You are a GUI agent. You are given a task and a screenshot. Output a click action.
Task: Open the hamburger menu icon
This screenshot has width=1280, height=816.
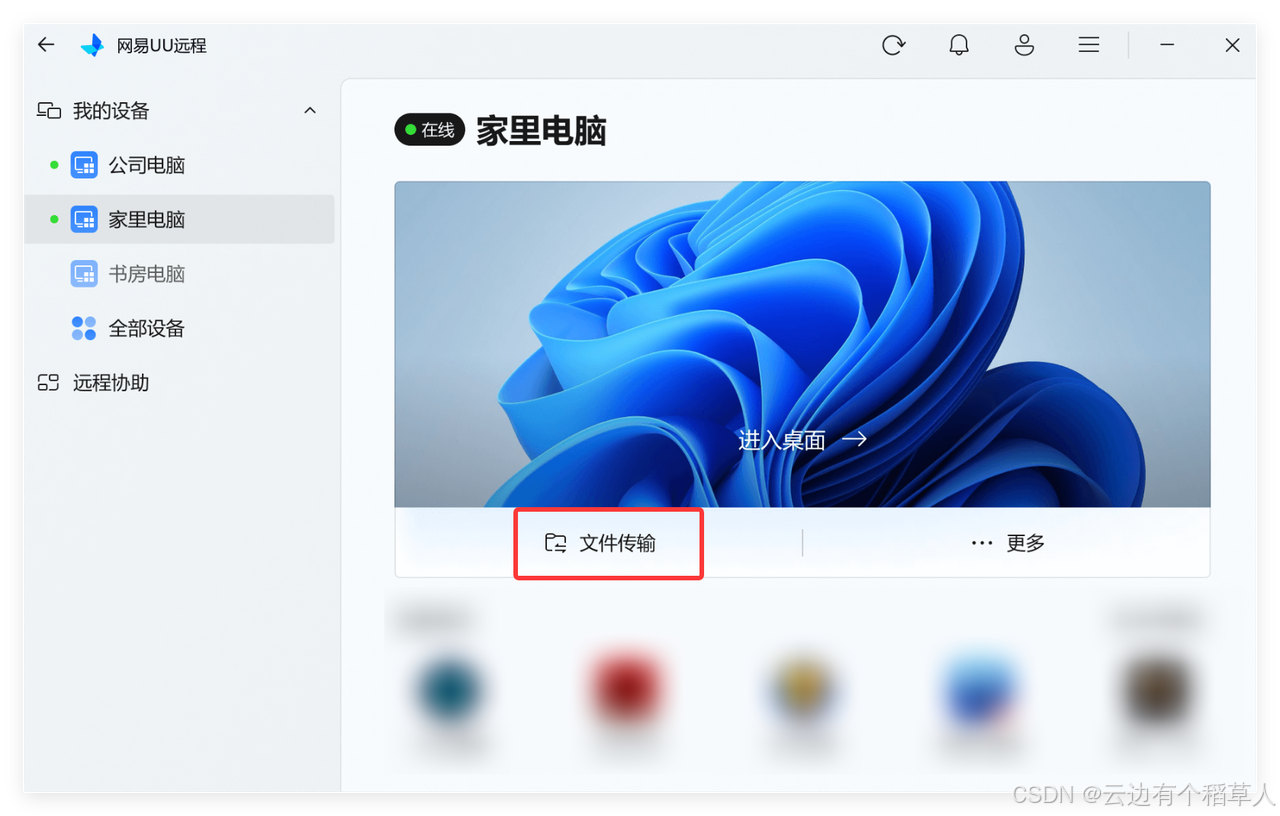[1089, 45]
